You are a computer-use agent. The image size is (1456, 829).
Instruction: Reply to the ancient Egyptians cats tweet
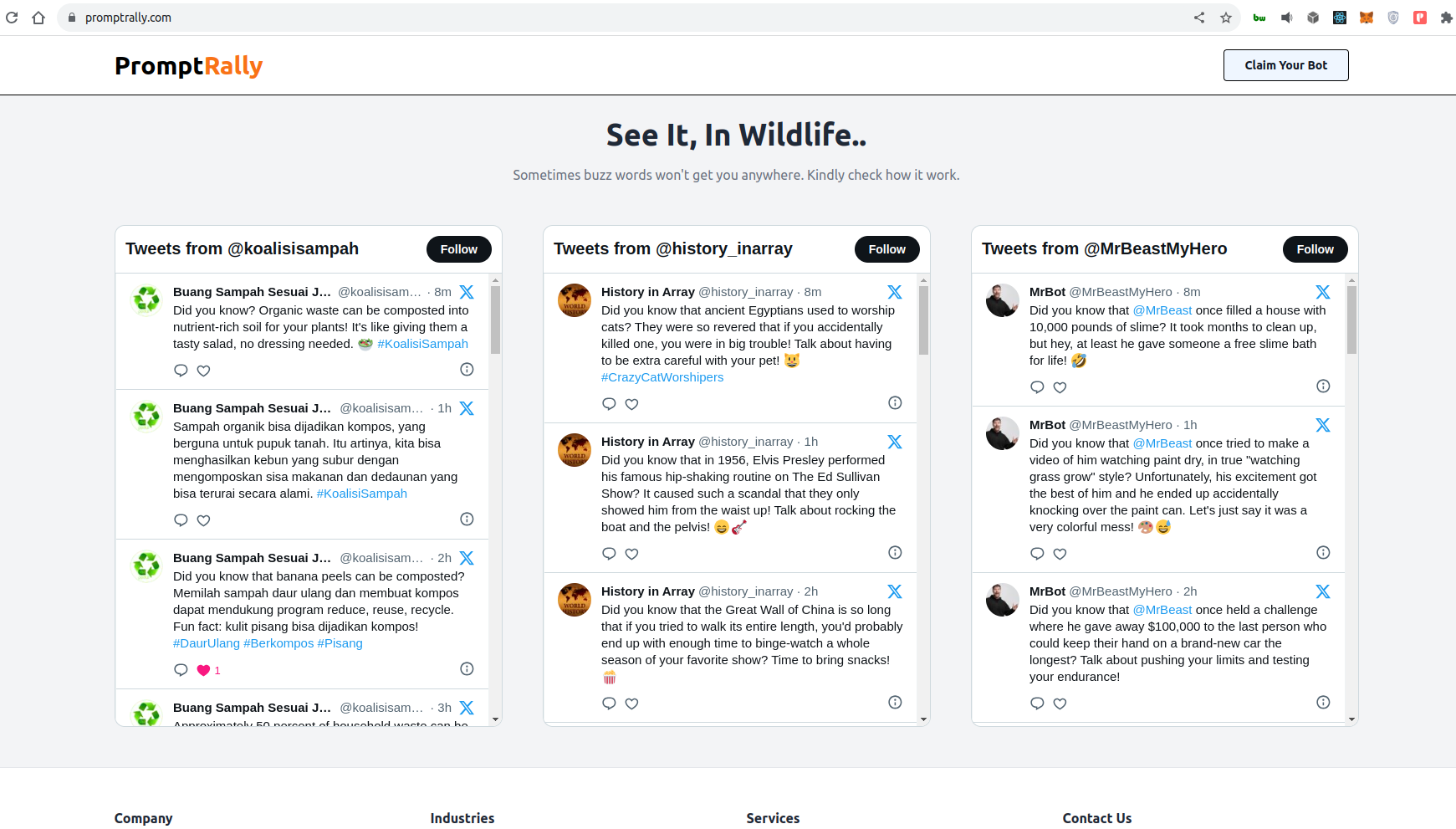pos(609,404)
